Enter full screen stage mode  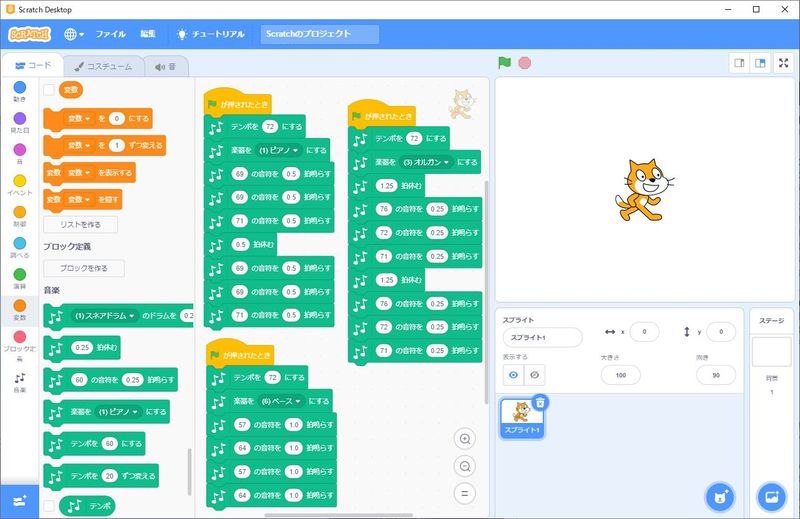pyautogui.click(x=783, y=63)
